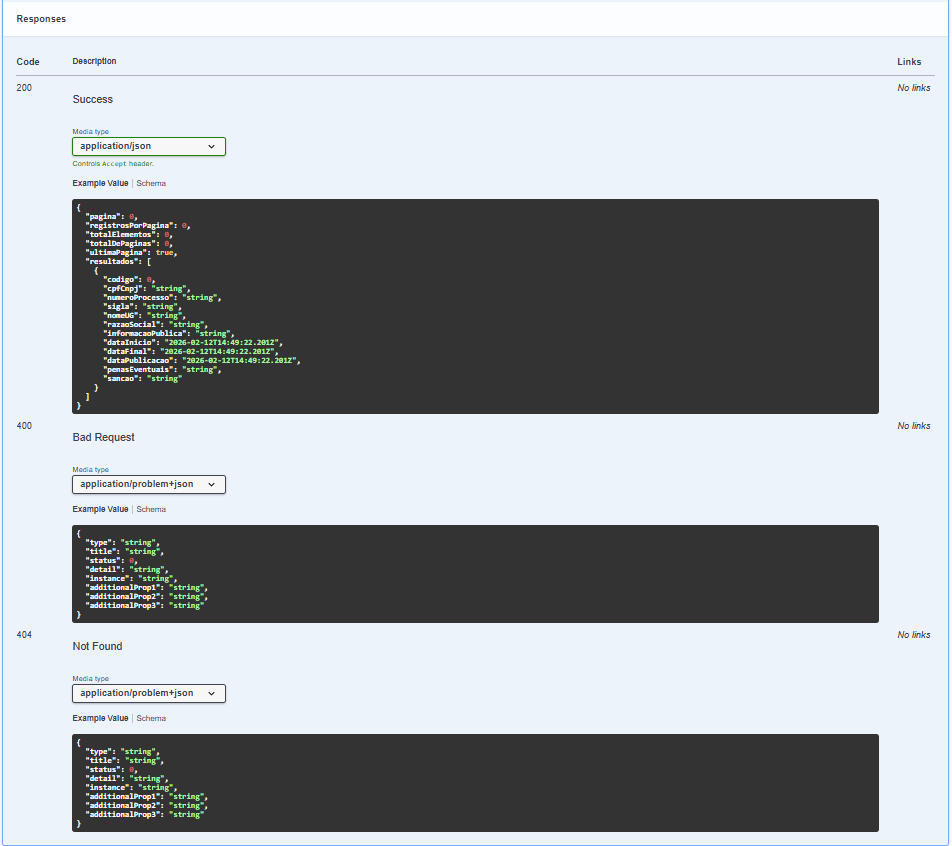Click the "dataFinal" timestamp line

[191, 352]
